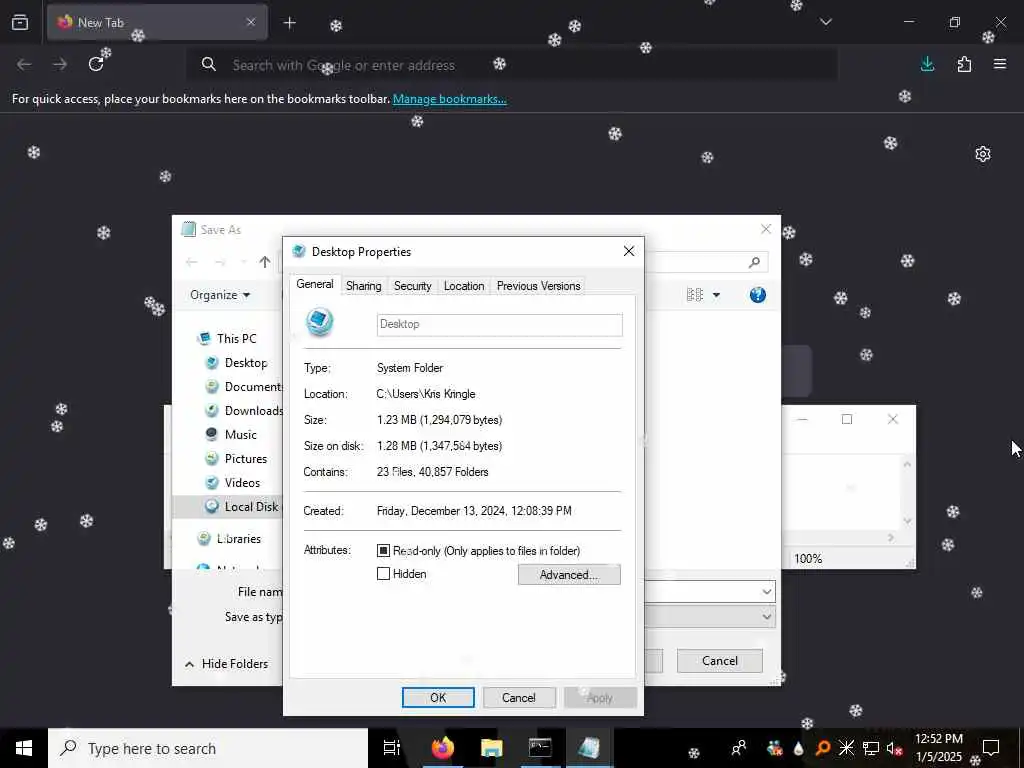Collapse folders with Hide Folders
This screenshot has height=768, width=1024.
click(227, 664)
